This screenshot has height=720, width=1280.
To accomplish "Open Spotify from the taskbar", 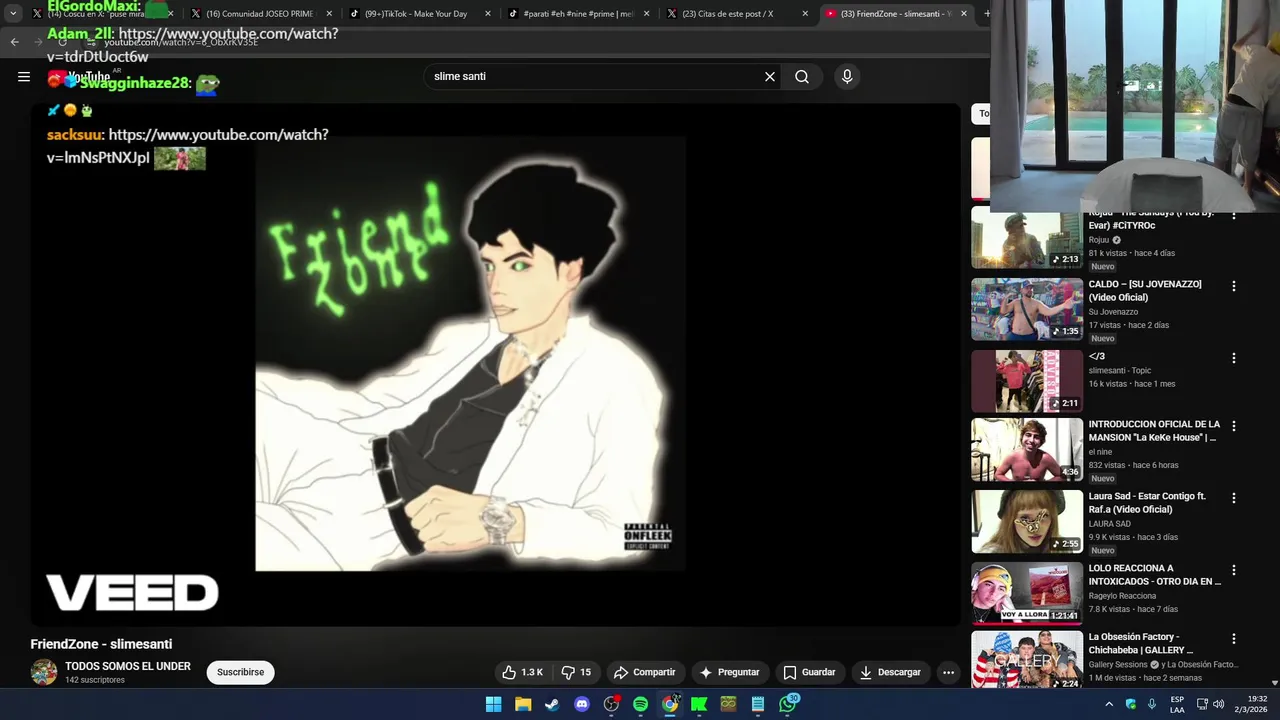I will [641, 704].
